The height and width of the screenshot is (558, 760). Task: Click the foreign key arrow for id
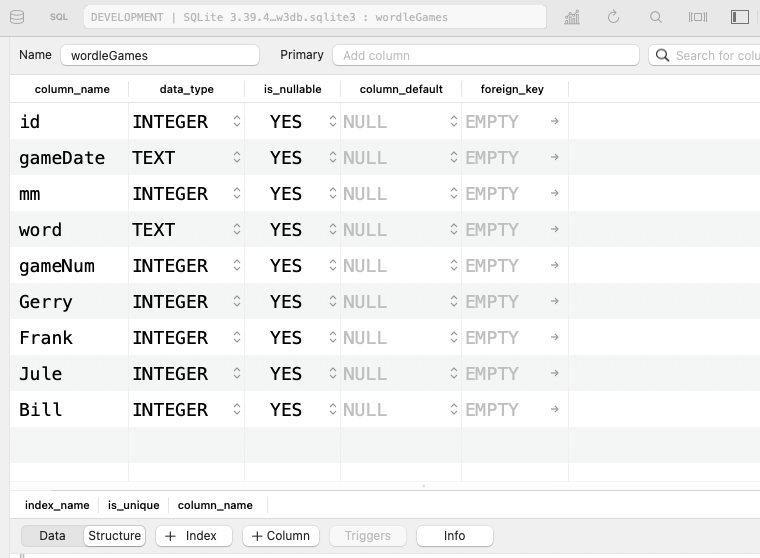[x=555, y=121]
